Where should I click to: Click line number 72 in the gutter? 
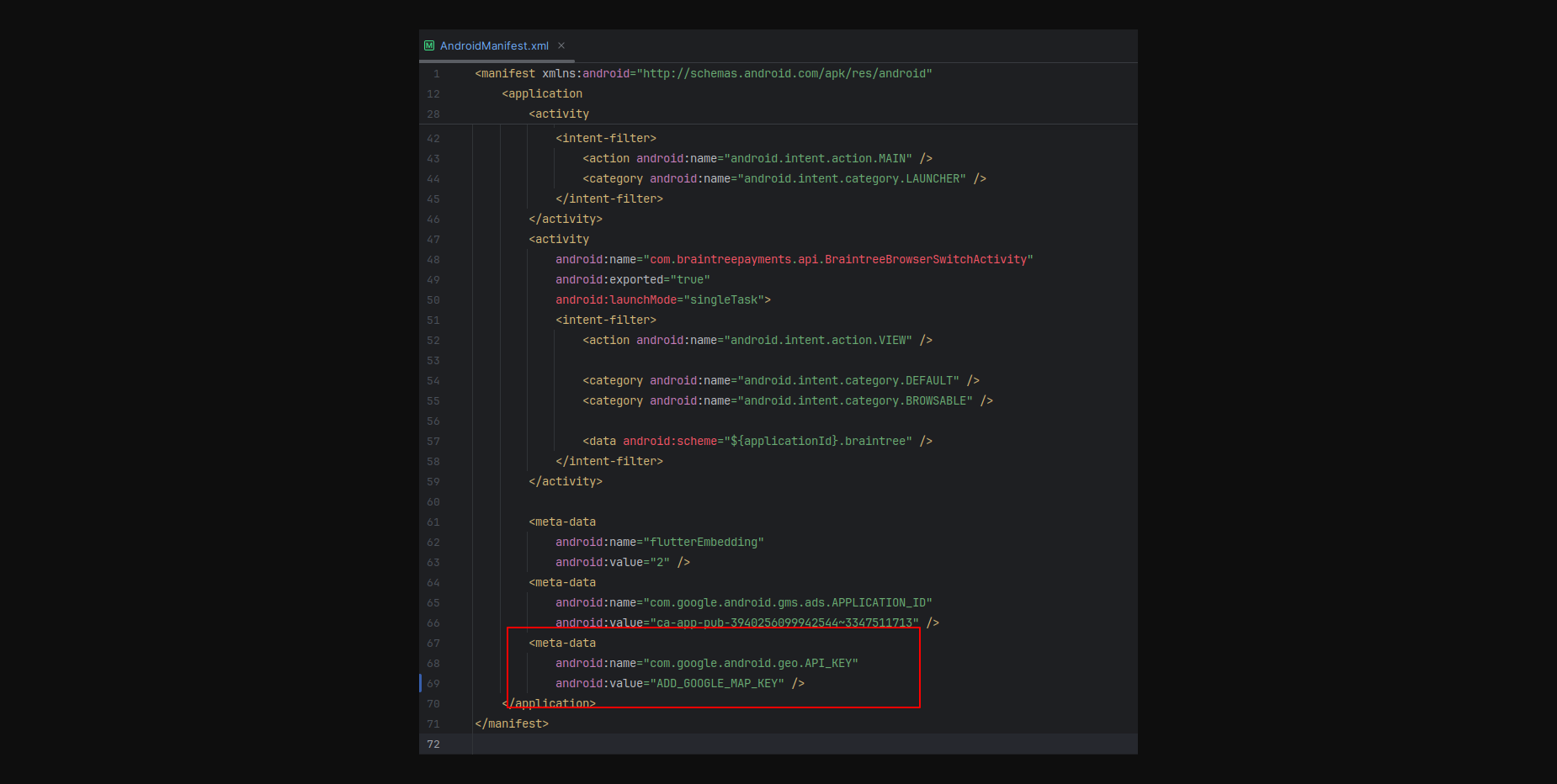point(433,744)
